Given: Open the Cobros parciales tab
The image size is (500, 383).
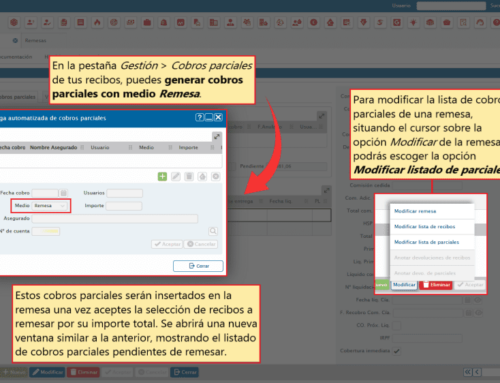Looking at the screenshot, I should tap(18, 97).
